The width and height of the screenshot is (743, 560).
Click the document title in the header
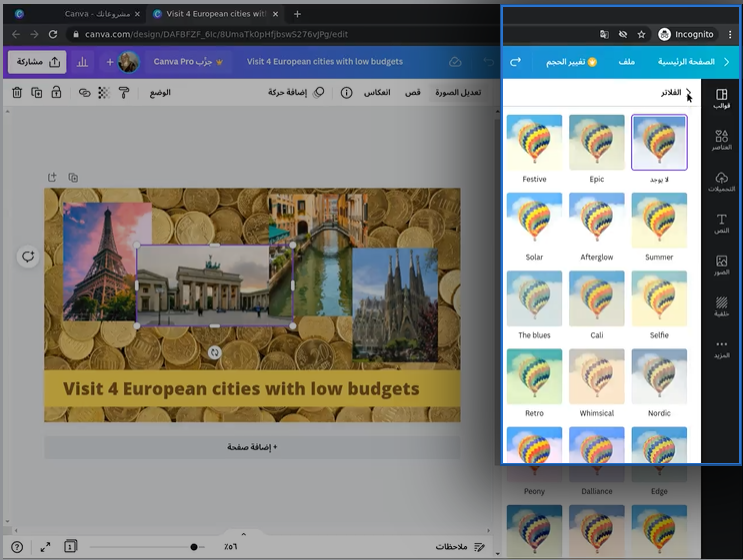tap(325, 62)
